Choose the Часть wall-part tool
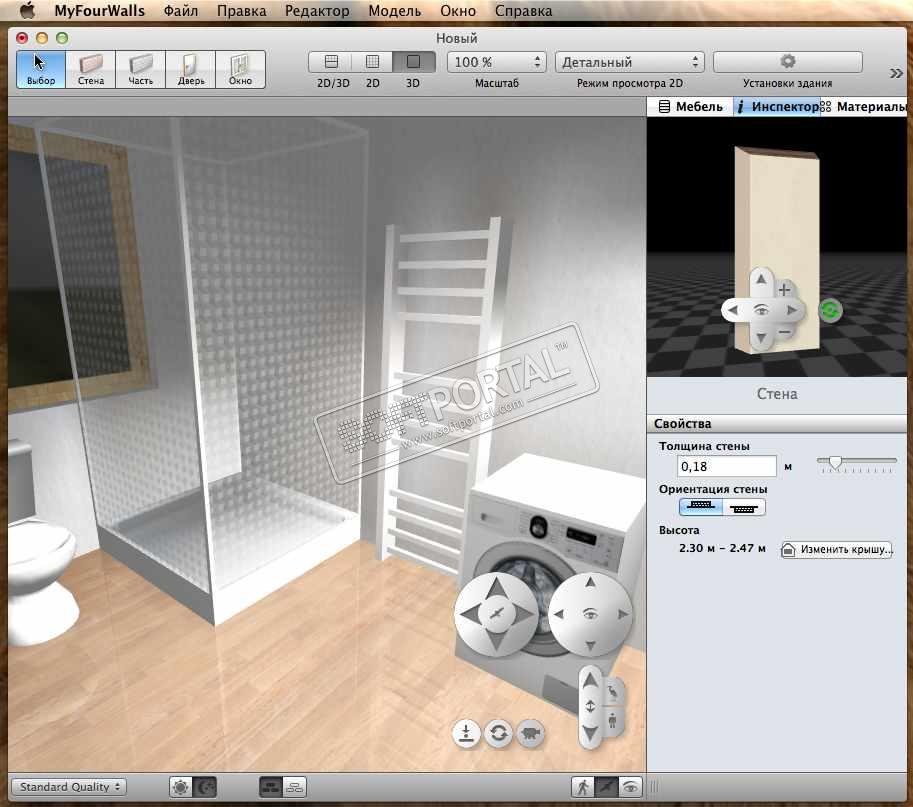The width and height of the screenshot is (913, 807). tap(140, 69)
